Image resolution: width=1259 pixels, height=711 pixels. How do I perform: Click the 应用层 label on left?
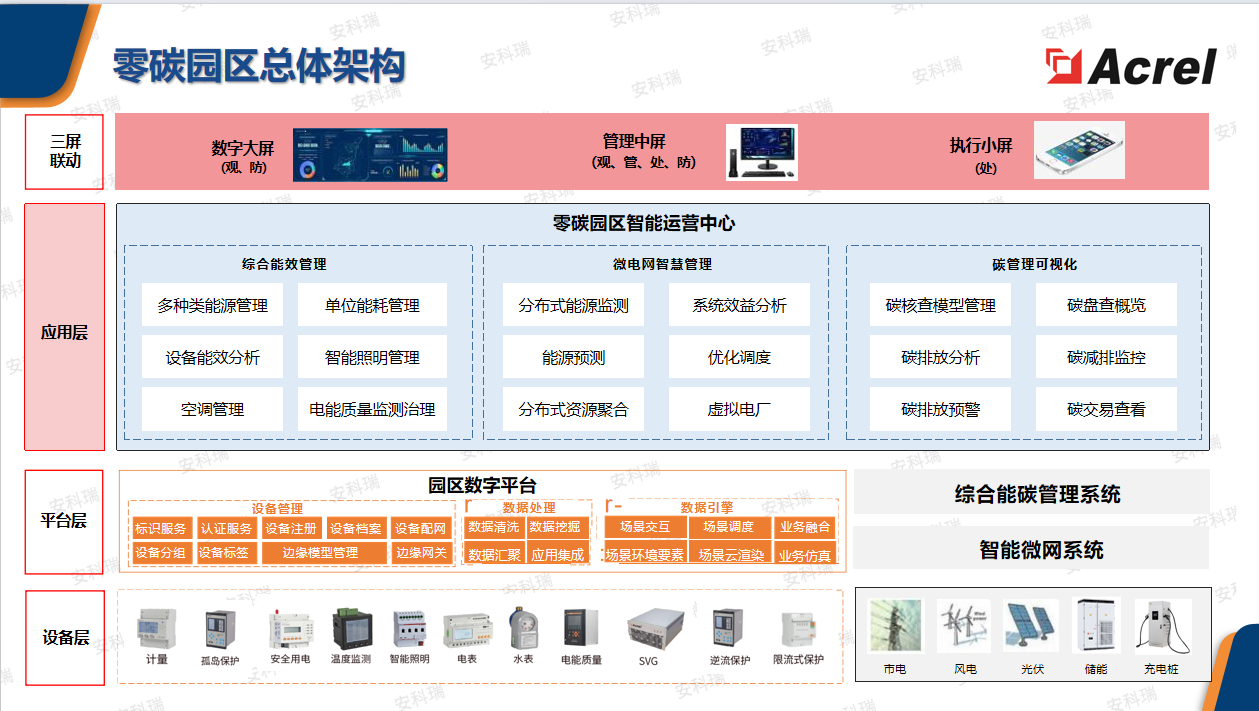[x=64, y=332]
